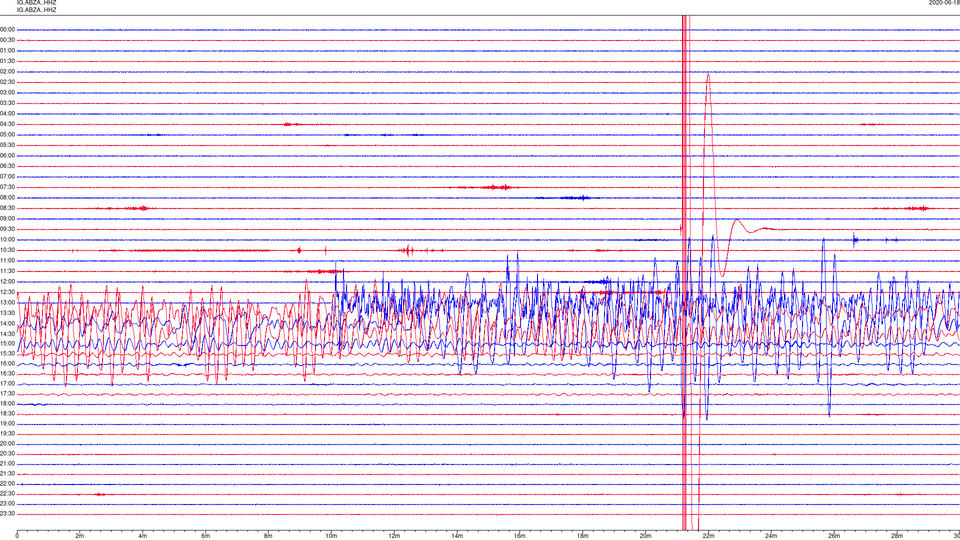This screenshot has height=540, width=960.
Task: Choose the 18m axis tick label
Action: tap(582, 536)
